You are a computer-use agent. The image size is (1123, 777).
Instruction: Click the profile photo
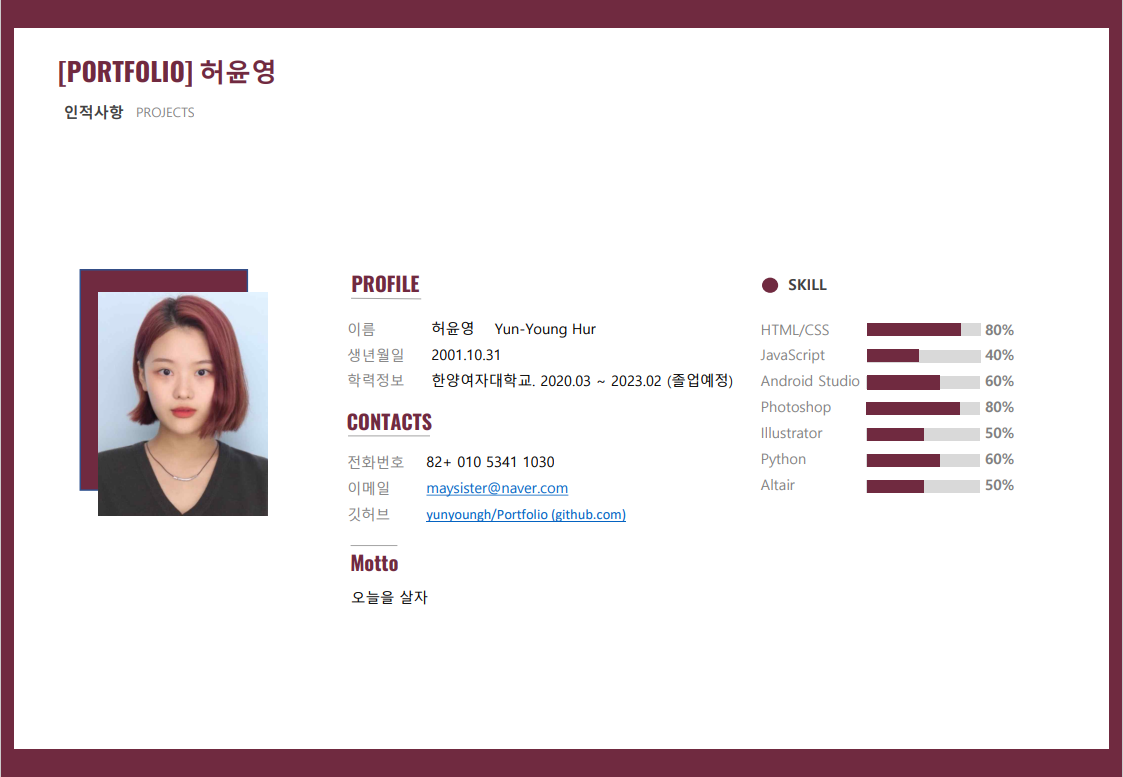pyautogui.click(x=183, y=404)
